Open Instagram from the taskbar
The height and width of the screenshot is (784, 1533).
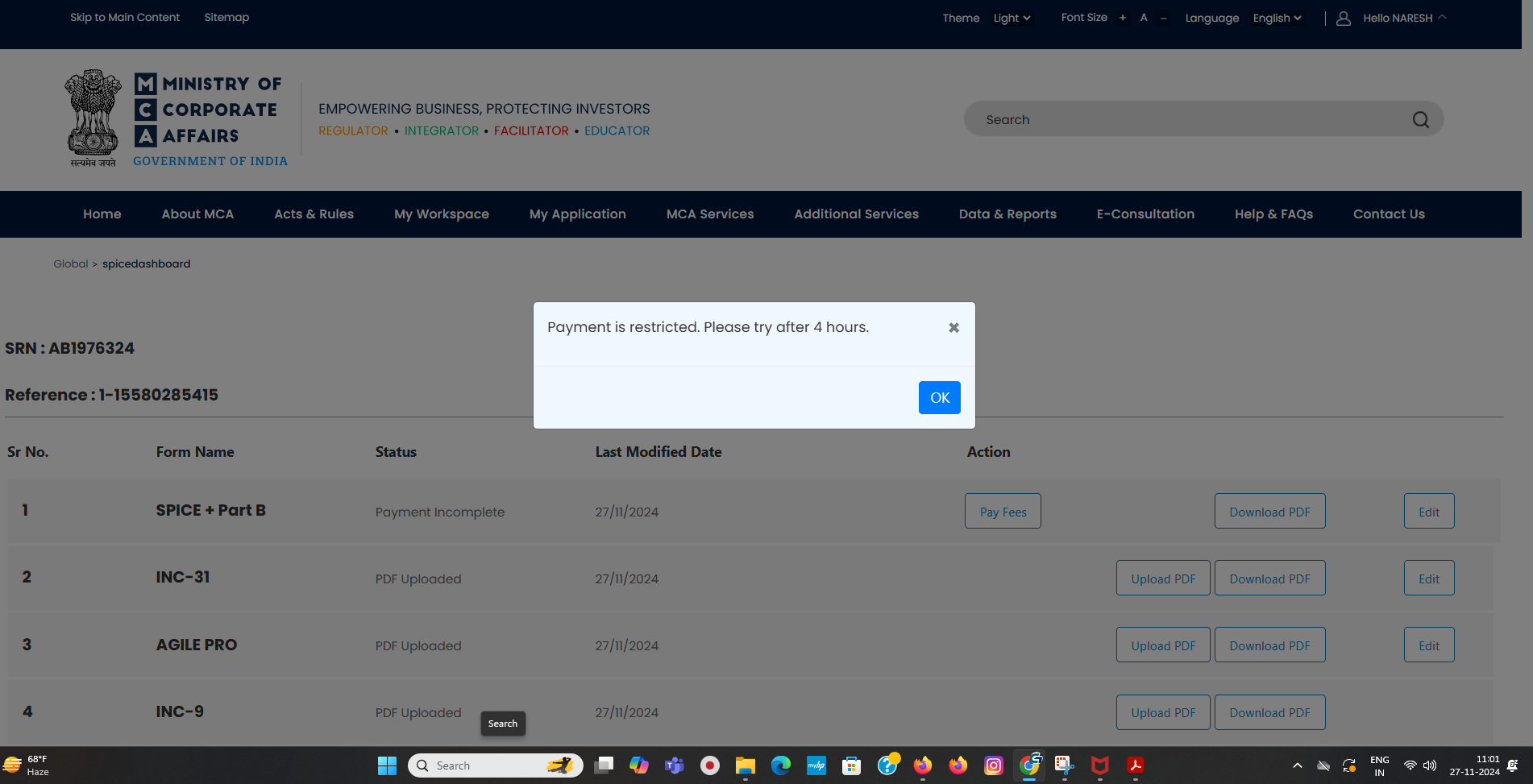coord(993,765)
